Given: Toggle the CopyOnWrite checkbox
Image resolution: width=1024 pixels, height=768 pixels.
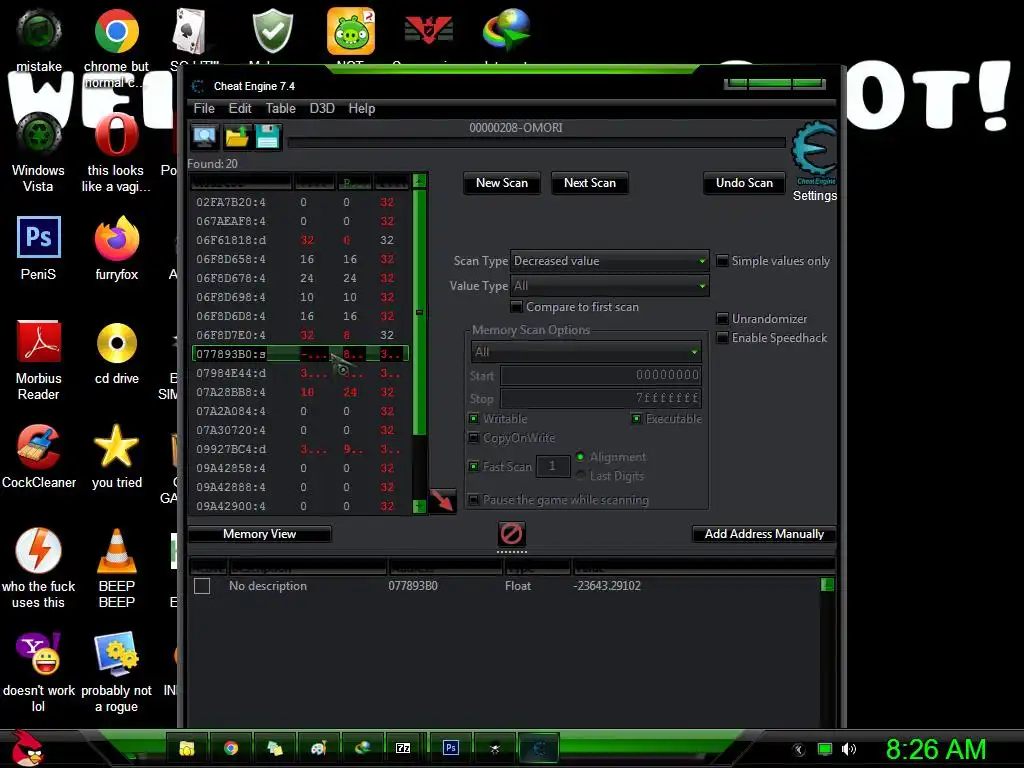Looking at the screenshot, I should coord(473,438).
